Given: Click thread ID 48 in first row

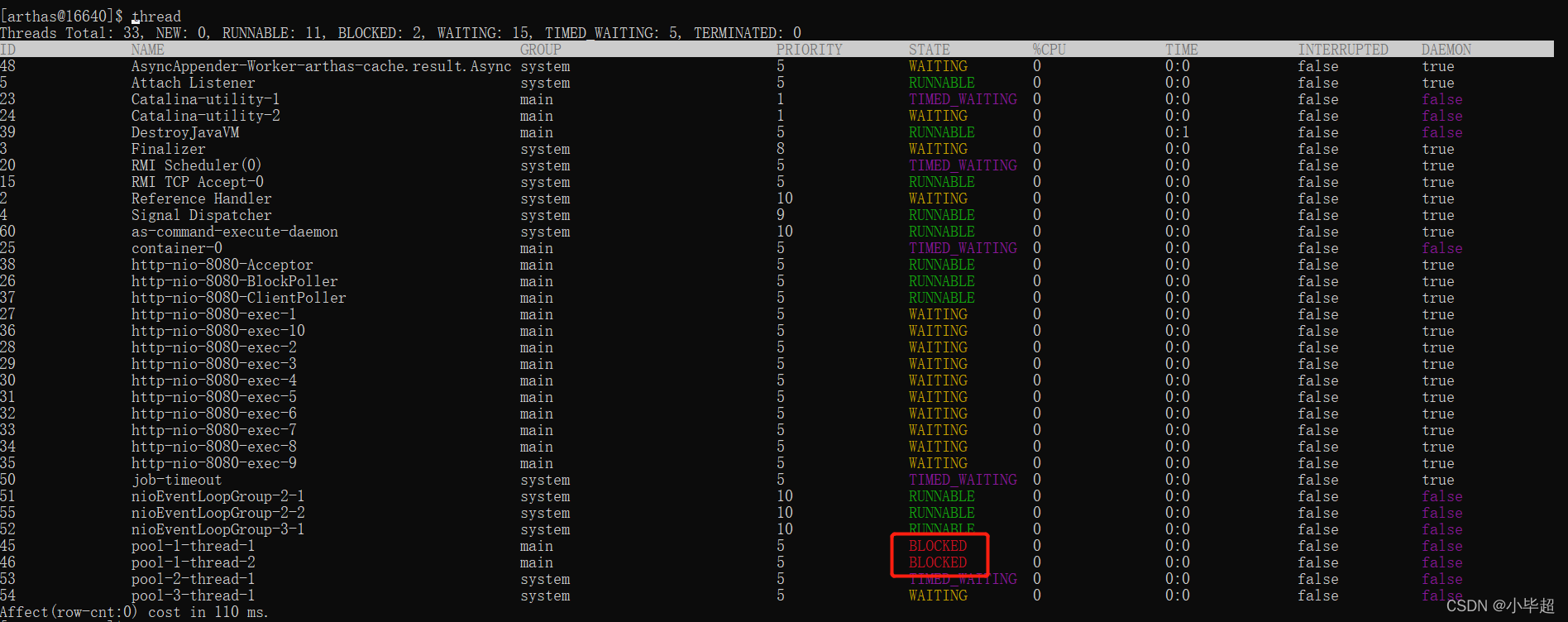Looking at the screenshot, I should click(7, 66).
